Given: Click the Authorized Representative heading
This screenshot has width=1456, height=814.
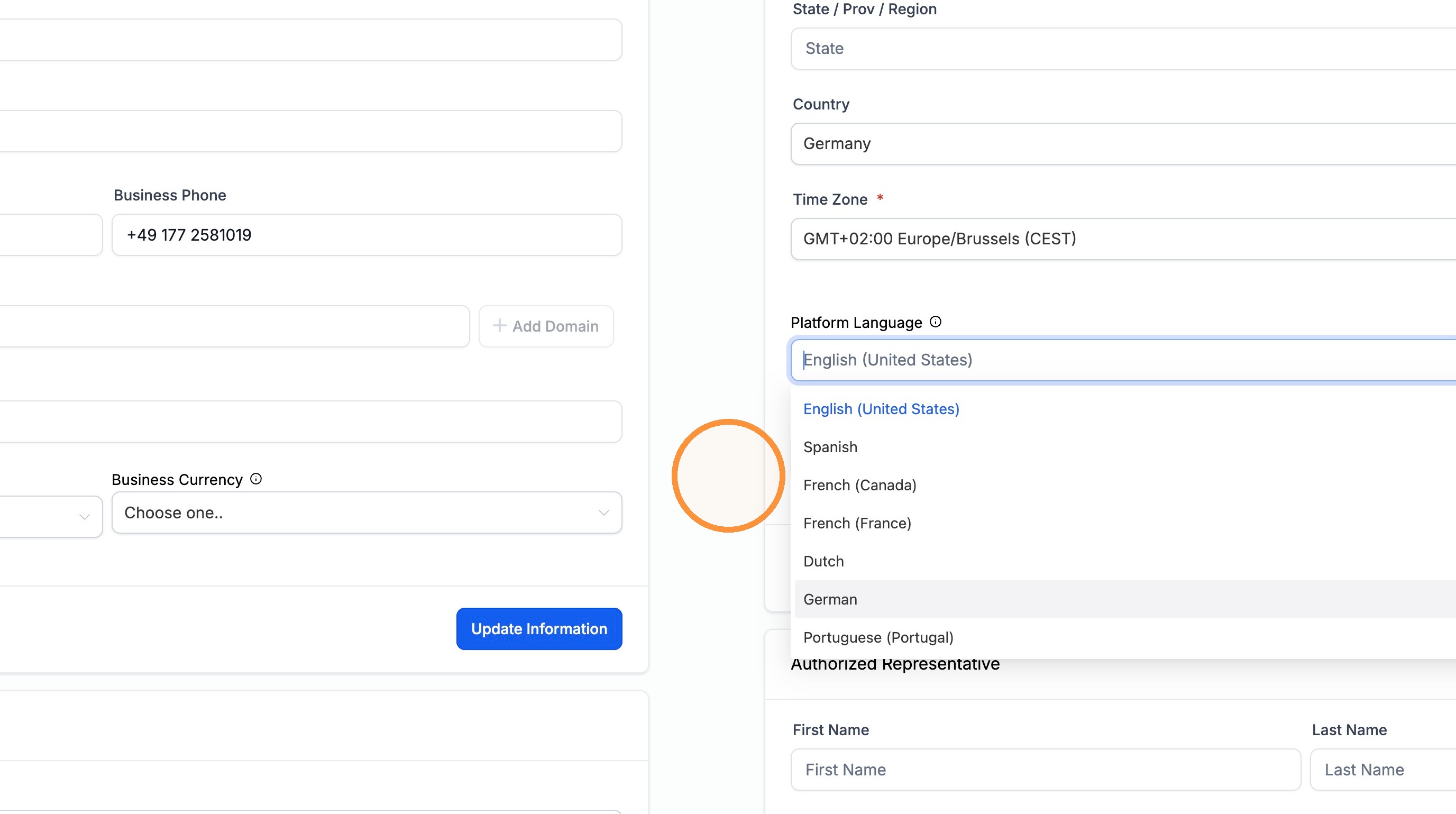Looking at the screenshot, I should [x=895, y=664].
